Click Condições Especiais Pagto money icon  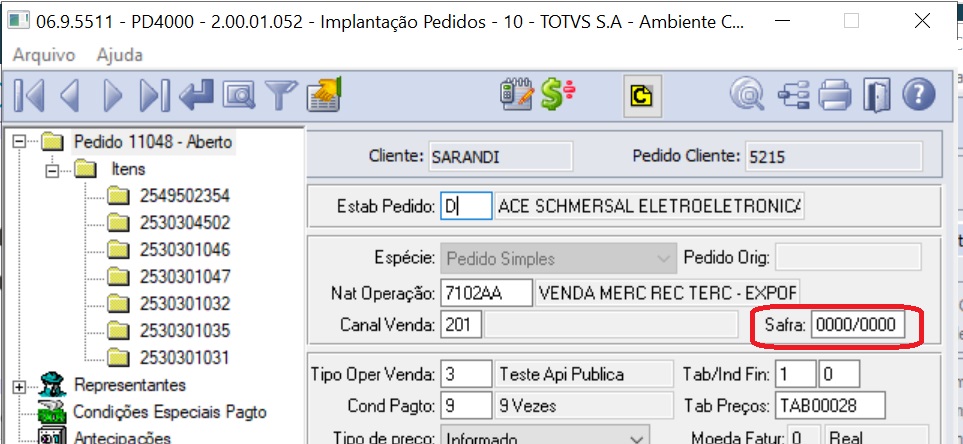(x=52, y=411)
